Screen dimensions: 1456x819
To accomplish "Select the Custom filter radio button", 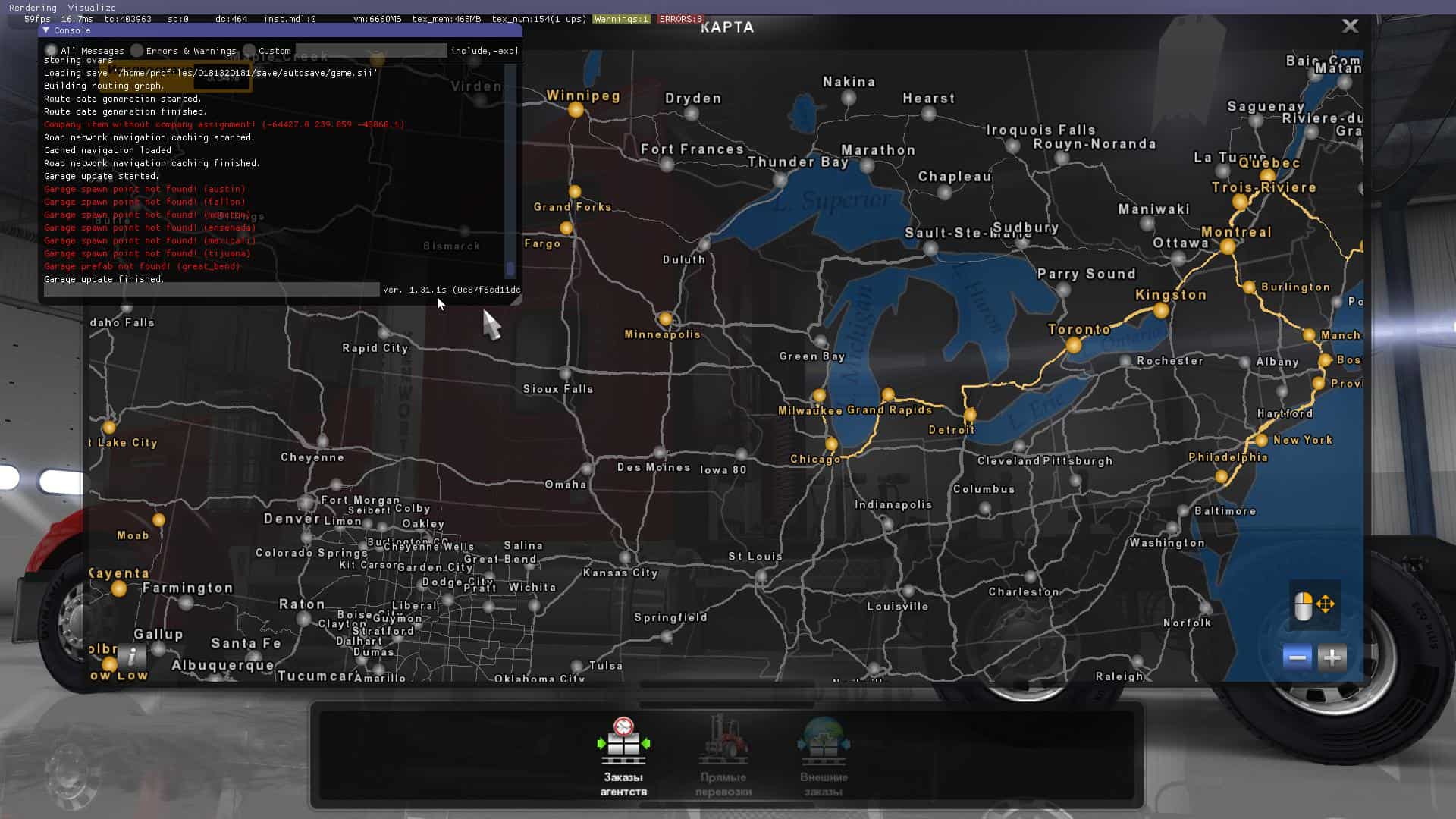I will click(249, 51).
